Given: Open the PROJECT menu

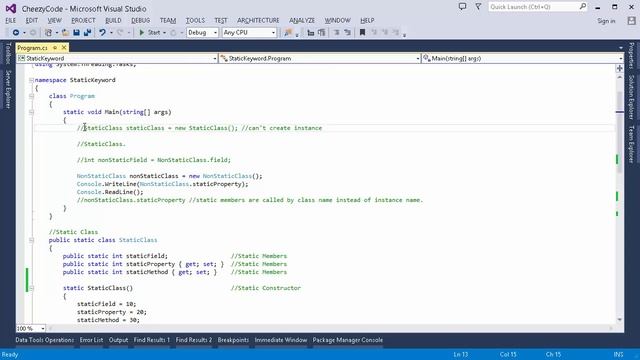Looking at the screenshot, I should click(83, 20).
